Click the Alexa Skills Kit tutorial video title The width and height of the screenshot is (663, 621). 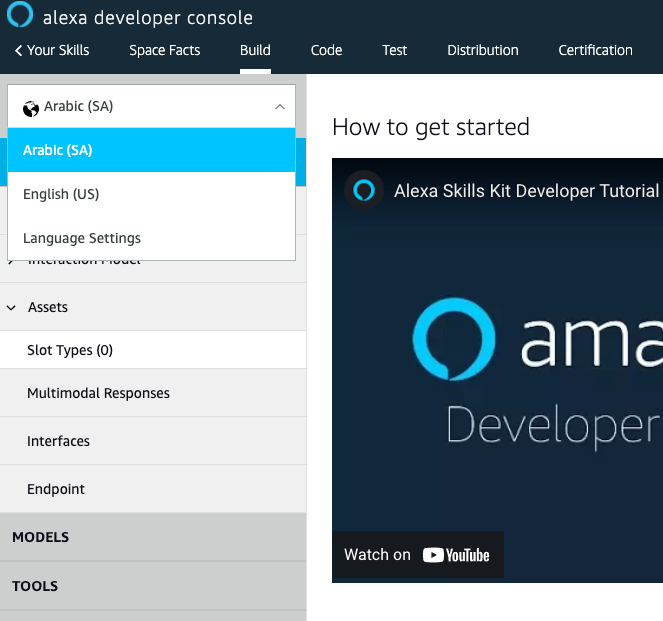pos(526,190)
